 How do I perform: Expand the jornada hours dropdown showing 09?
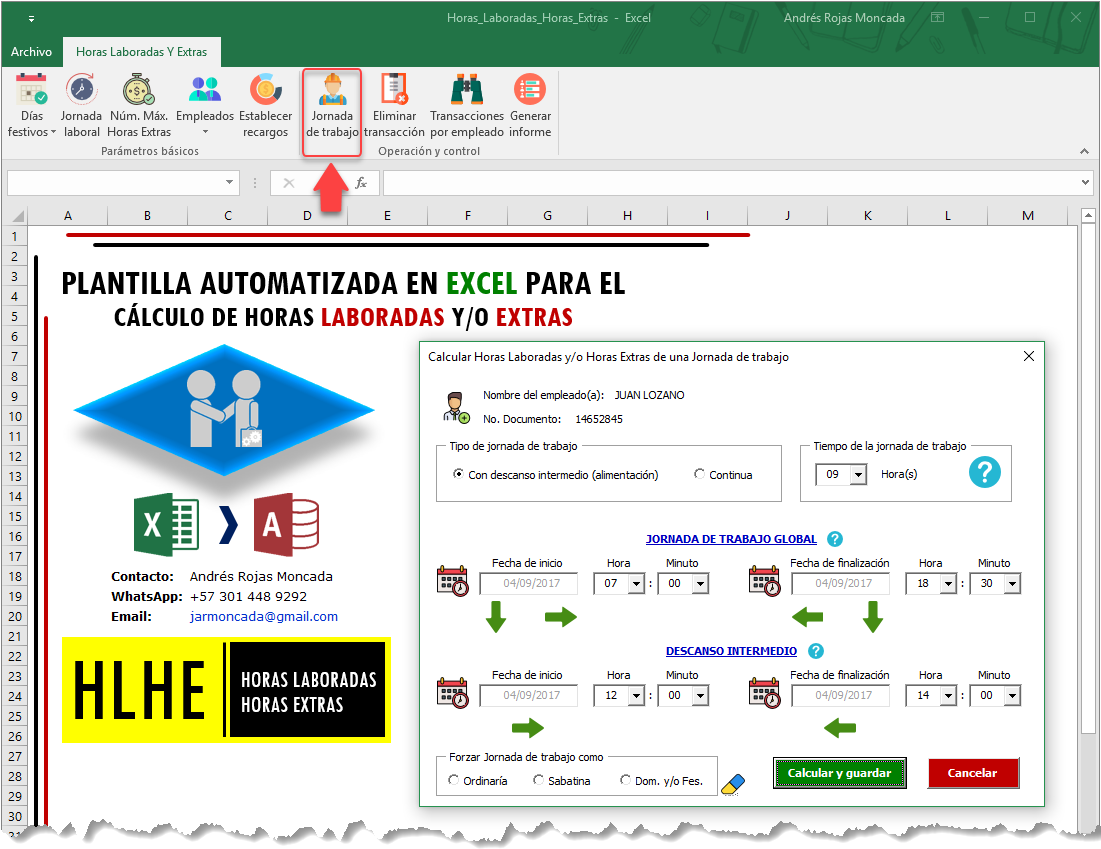click(858, 475)
